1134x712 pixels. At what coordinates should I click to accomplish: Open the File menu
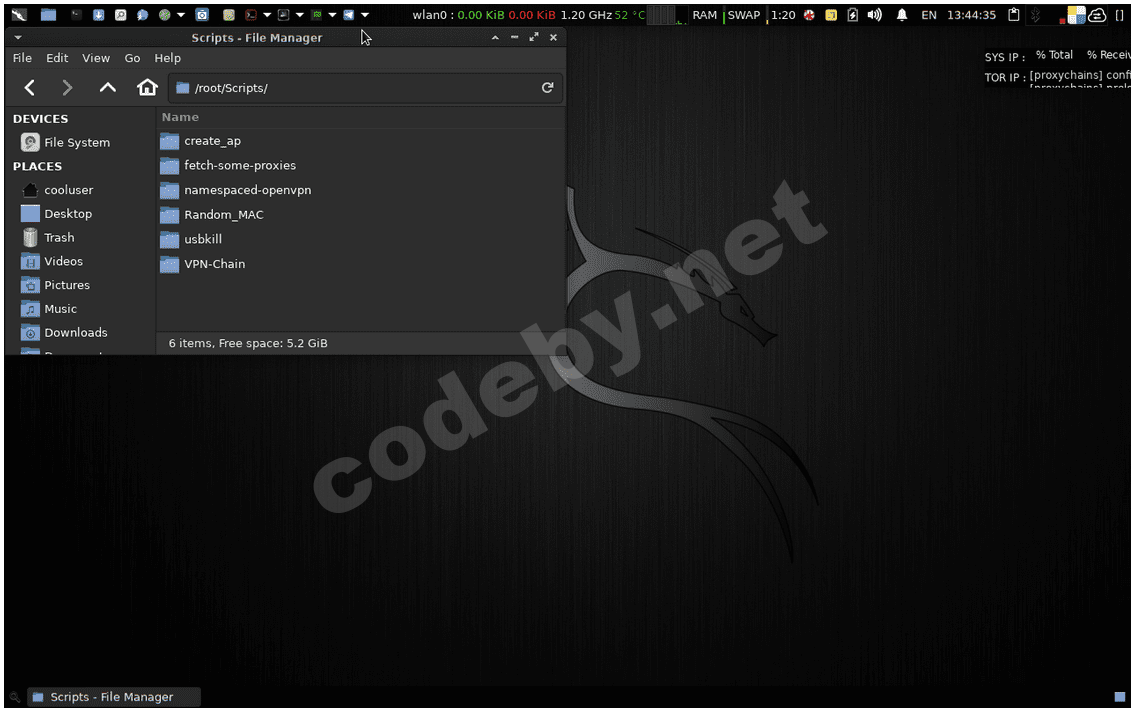[22, 58]
